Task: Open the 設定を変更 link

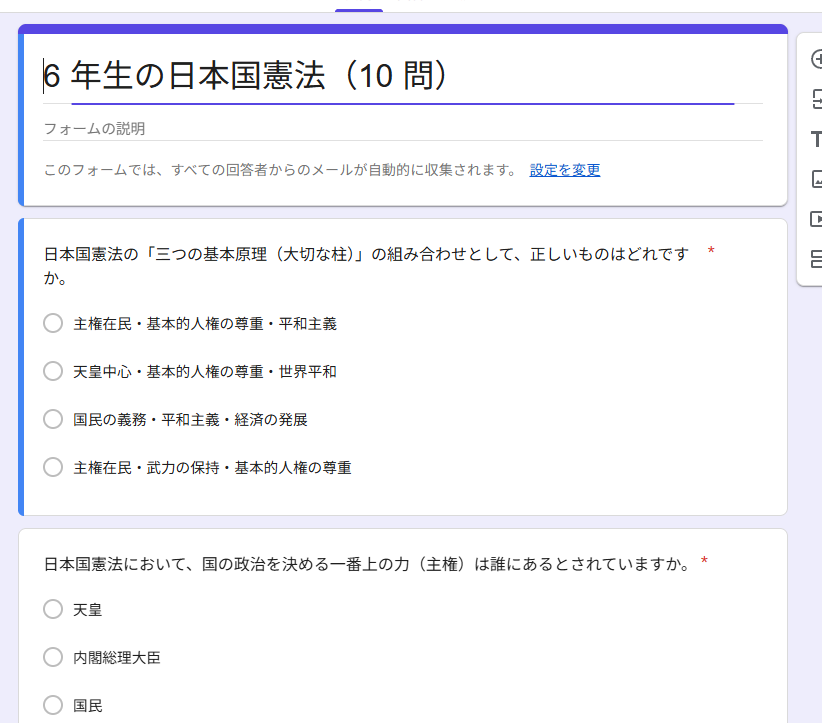Action: [565, 170]
